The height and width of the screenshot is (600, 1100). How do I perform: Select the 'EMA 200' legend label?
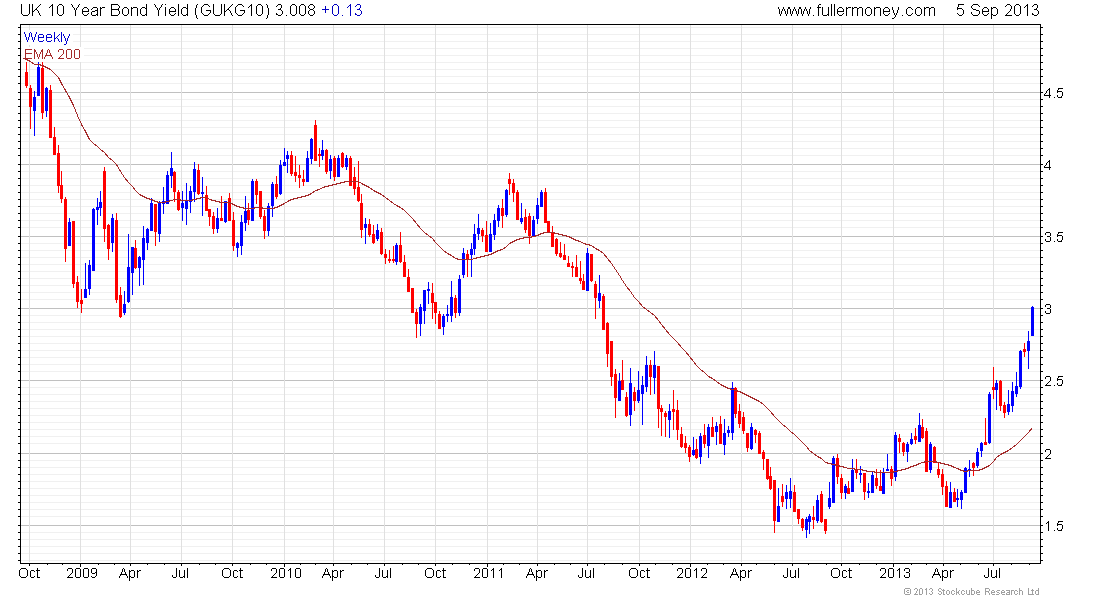[x=52, y=54]
